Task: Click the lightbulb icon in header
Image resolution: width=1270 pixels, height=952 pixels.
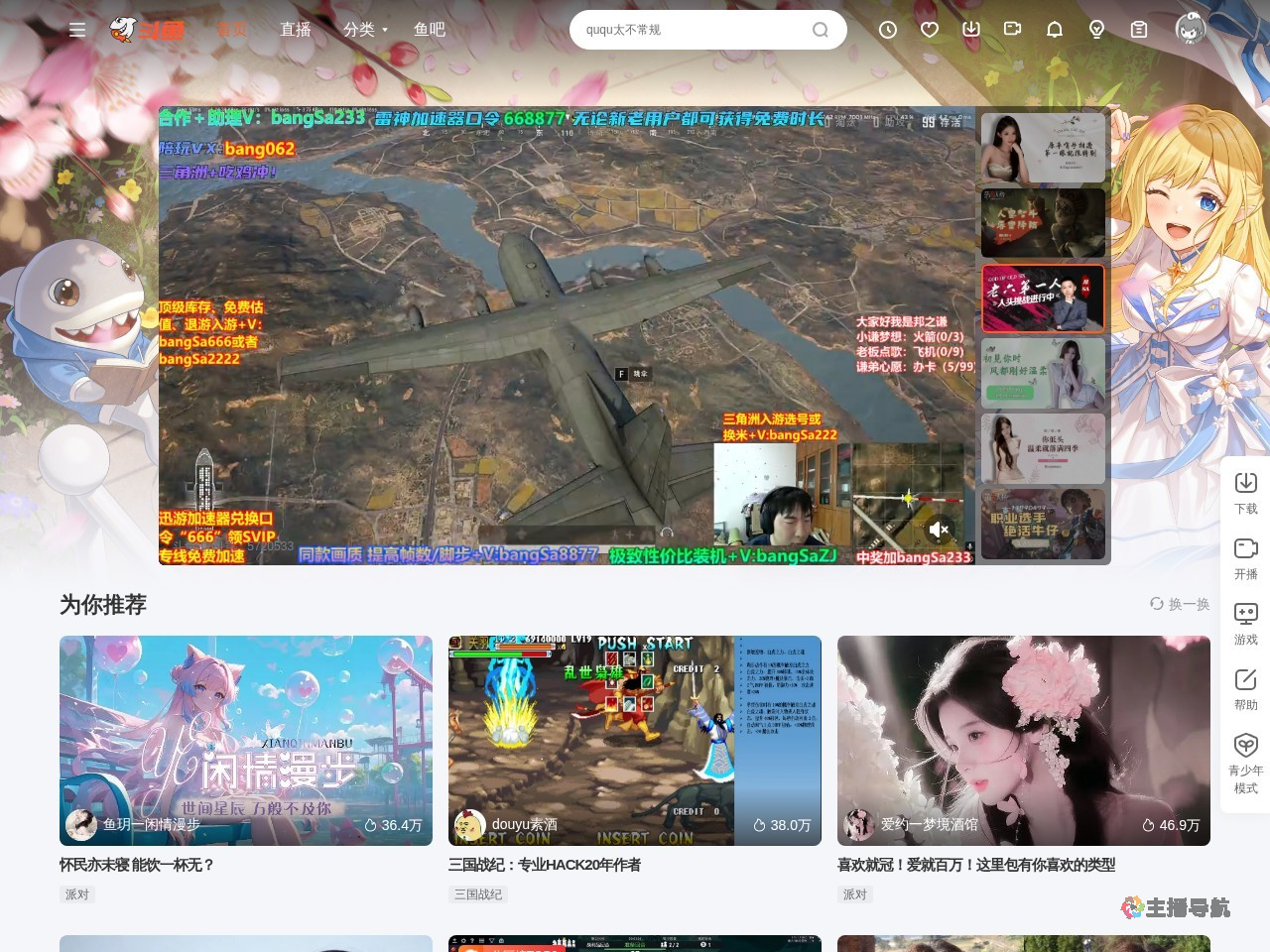Action: [x=1096, y=30]
